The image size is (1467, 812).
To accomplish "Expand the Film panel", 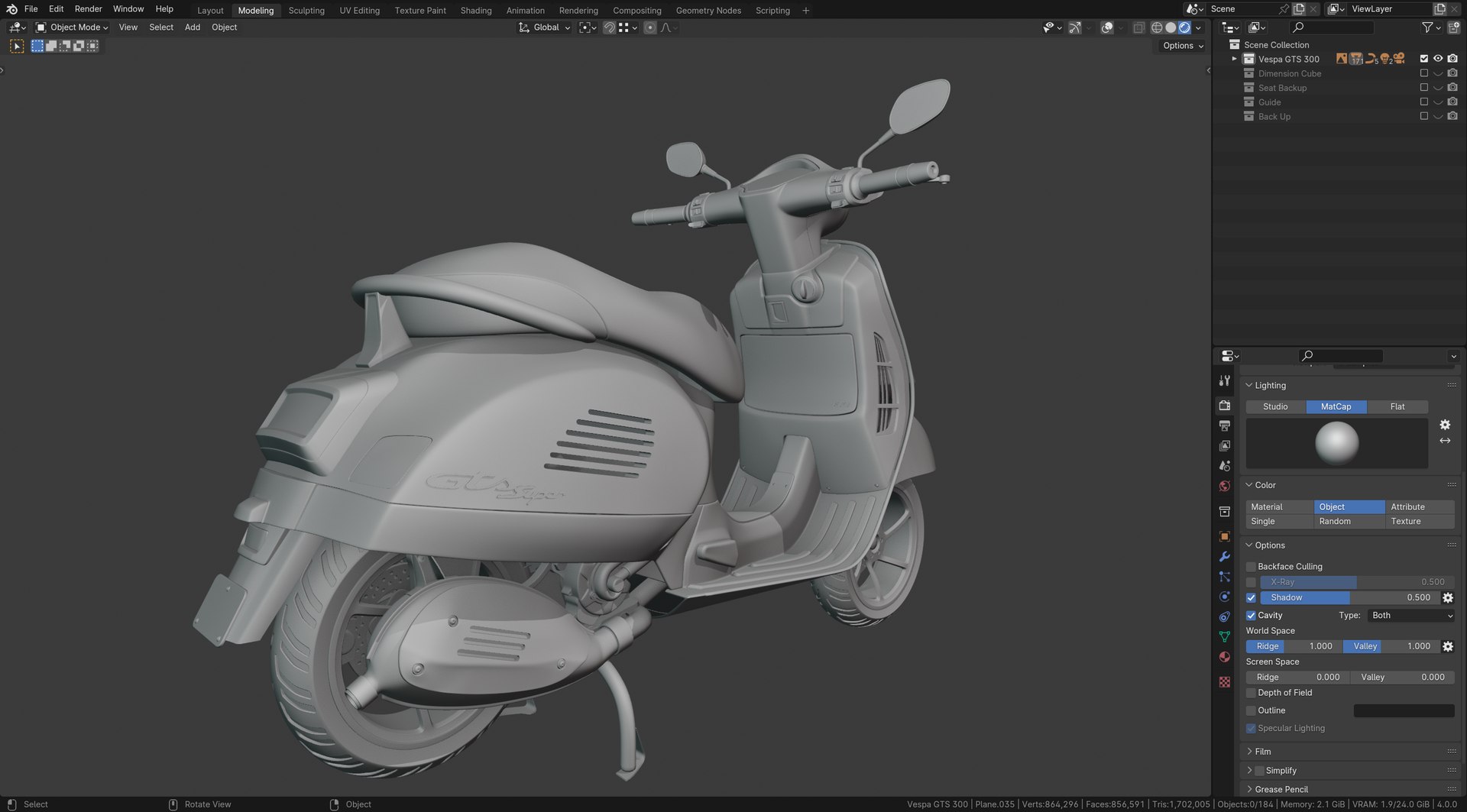I will point(1262,752).
